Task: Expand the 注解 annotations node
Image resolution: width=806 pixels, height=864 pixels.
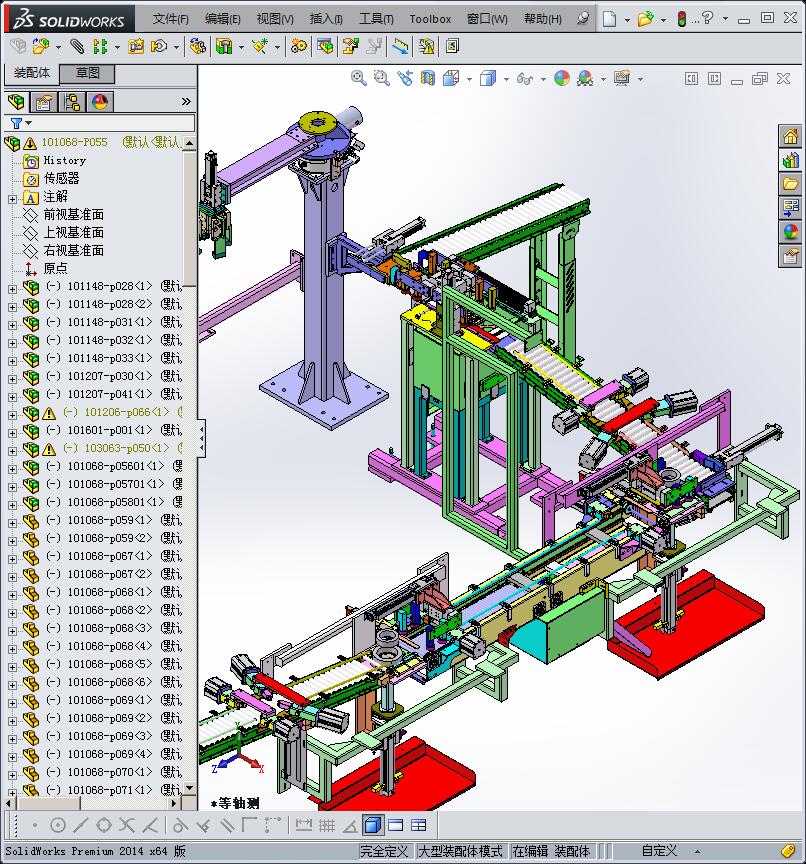Action: 12,199
